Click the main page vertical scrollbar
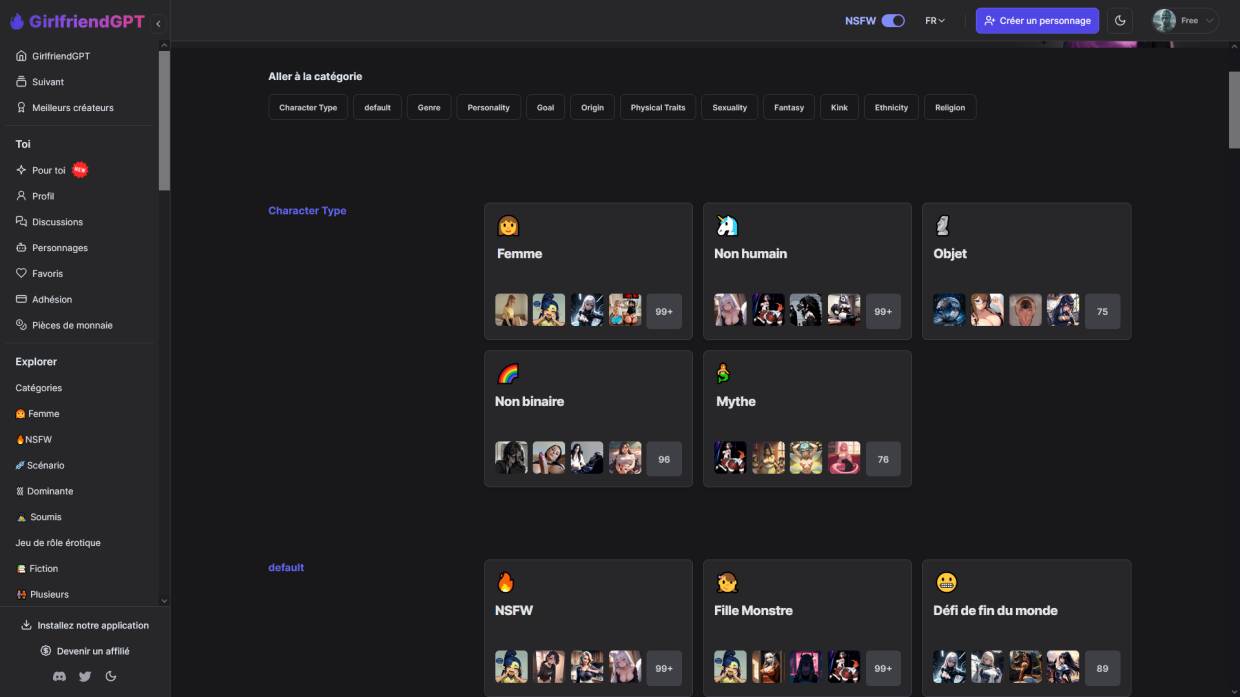 (1233, 110)
